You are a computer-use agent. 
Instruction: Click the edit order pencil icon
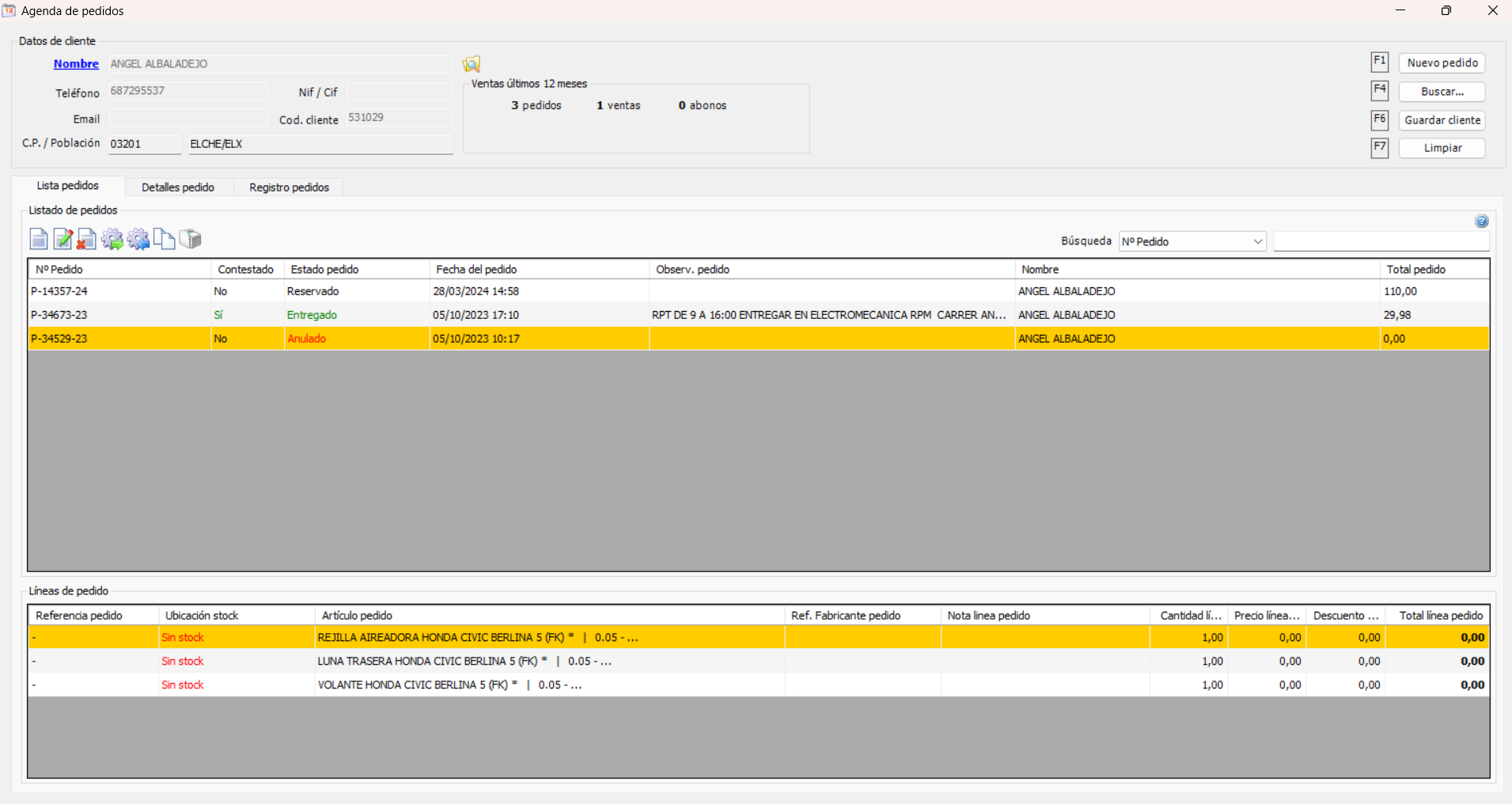point(63,239)
